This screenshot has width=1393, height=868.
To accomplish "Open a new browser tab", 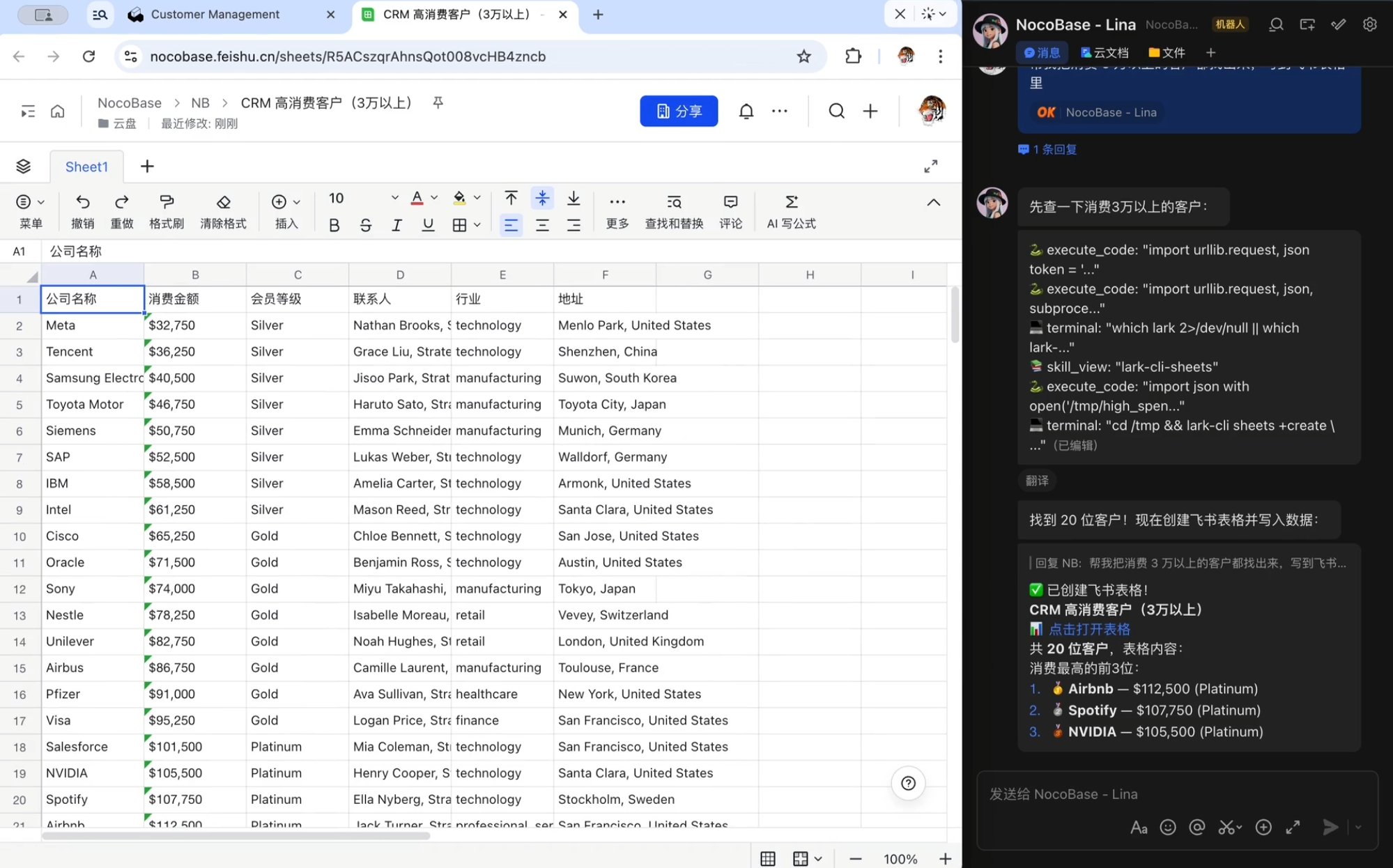I will pos(598,15).
